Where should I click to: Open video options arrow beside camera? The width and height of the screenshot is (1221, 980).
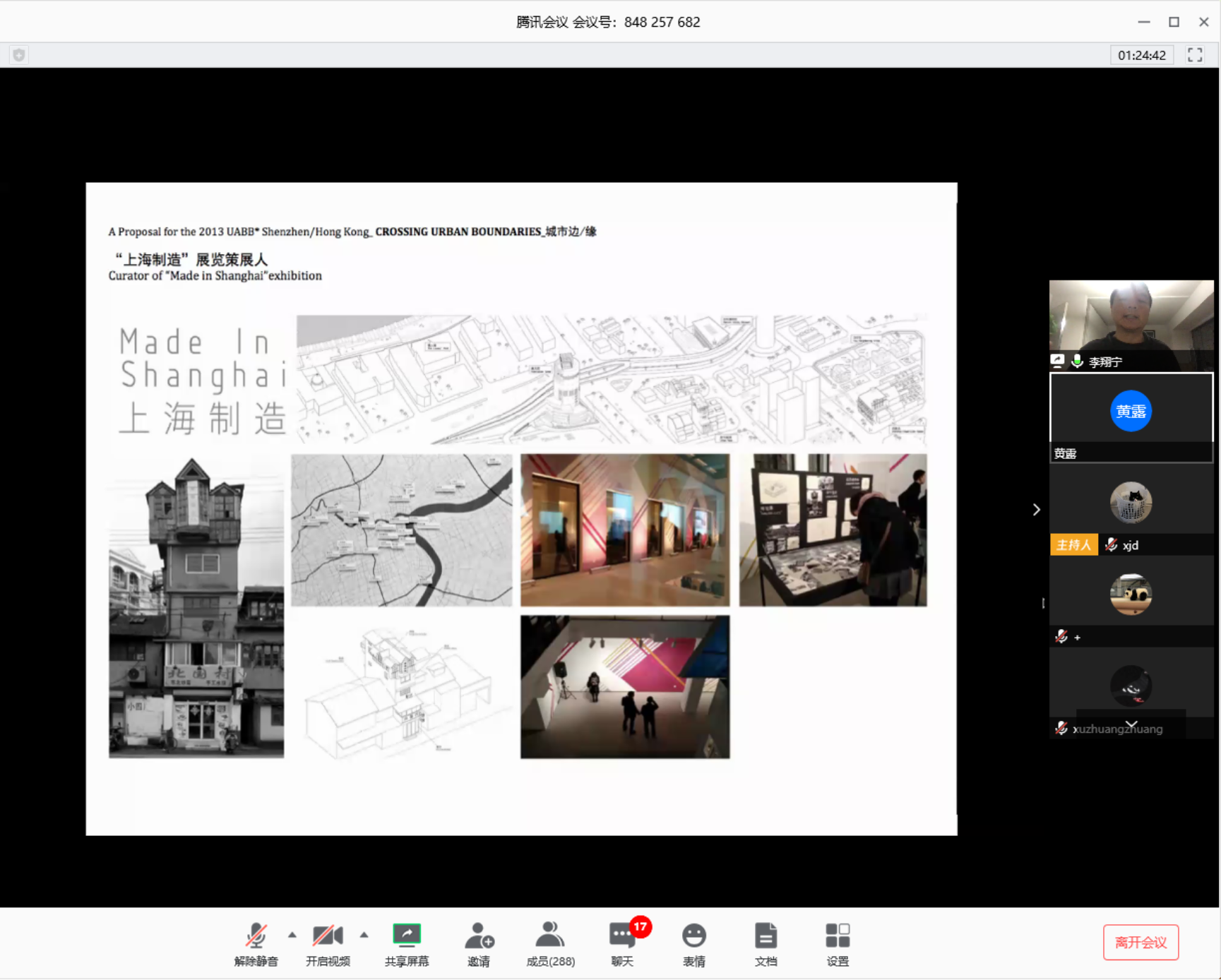point(364,935)
